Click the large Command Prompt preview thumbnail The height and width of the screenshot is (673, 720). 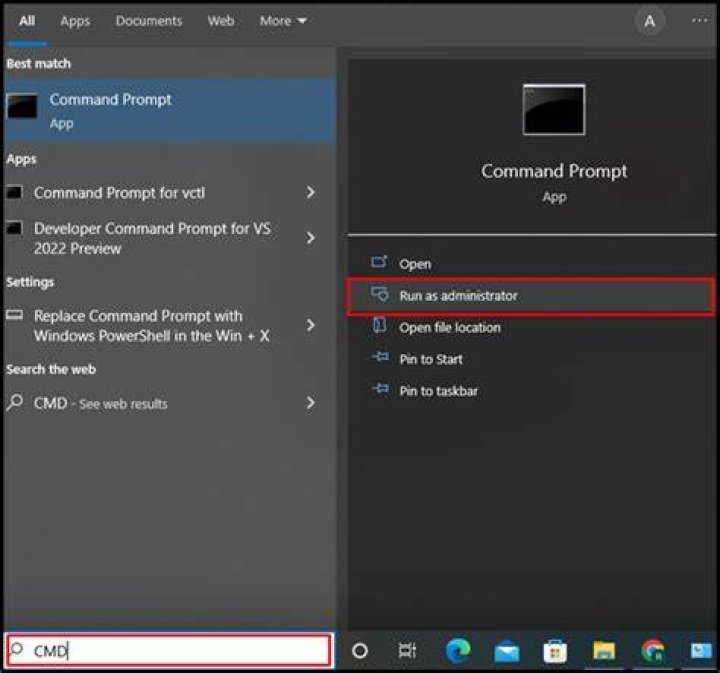(x=554, y=109)
